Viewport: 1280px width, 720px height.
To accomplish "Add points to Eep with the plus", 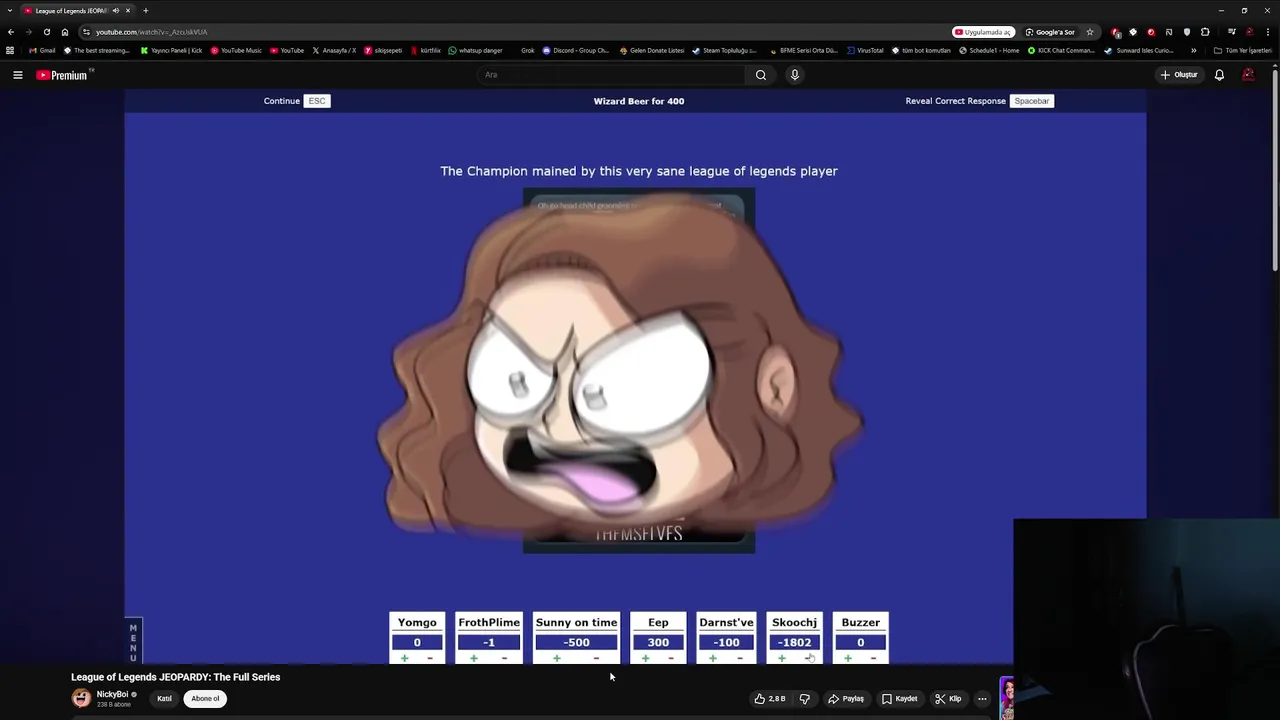I will pyautogui.click(x=645, y=658).
